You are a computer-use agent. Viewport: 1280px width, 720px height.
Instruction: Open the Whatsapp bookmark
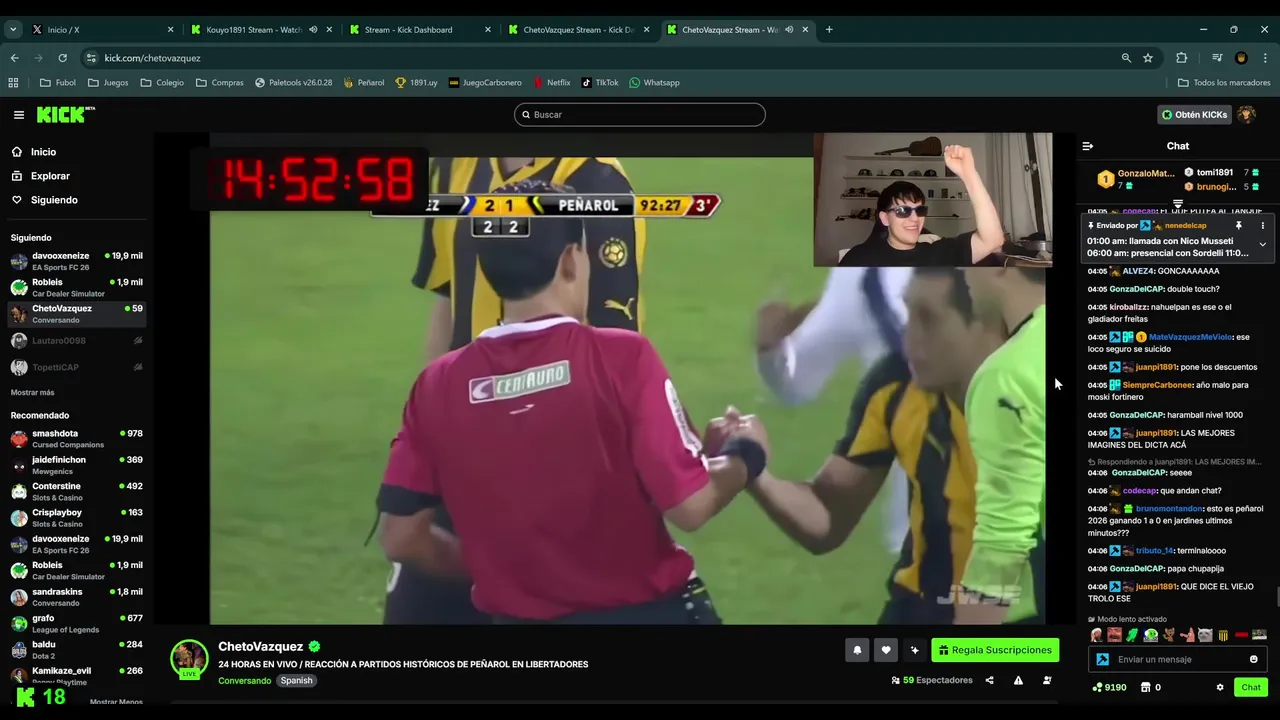[x=654, y=83]
